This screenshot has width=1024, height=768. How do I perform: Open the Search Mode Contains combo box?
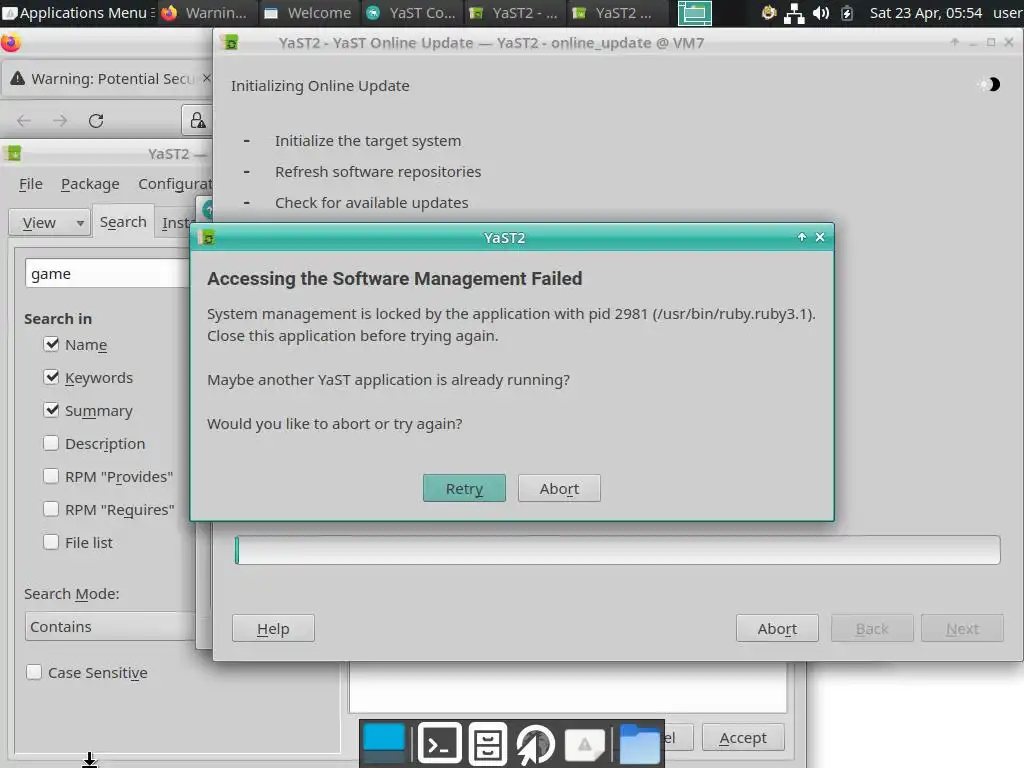[x=110, y=626]
